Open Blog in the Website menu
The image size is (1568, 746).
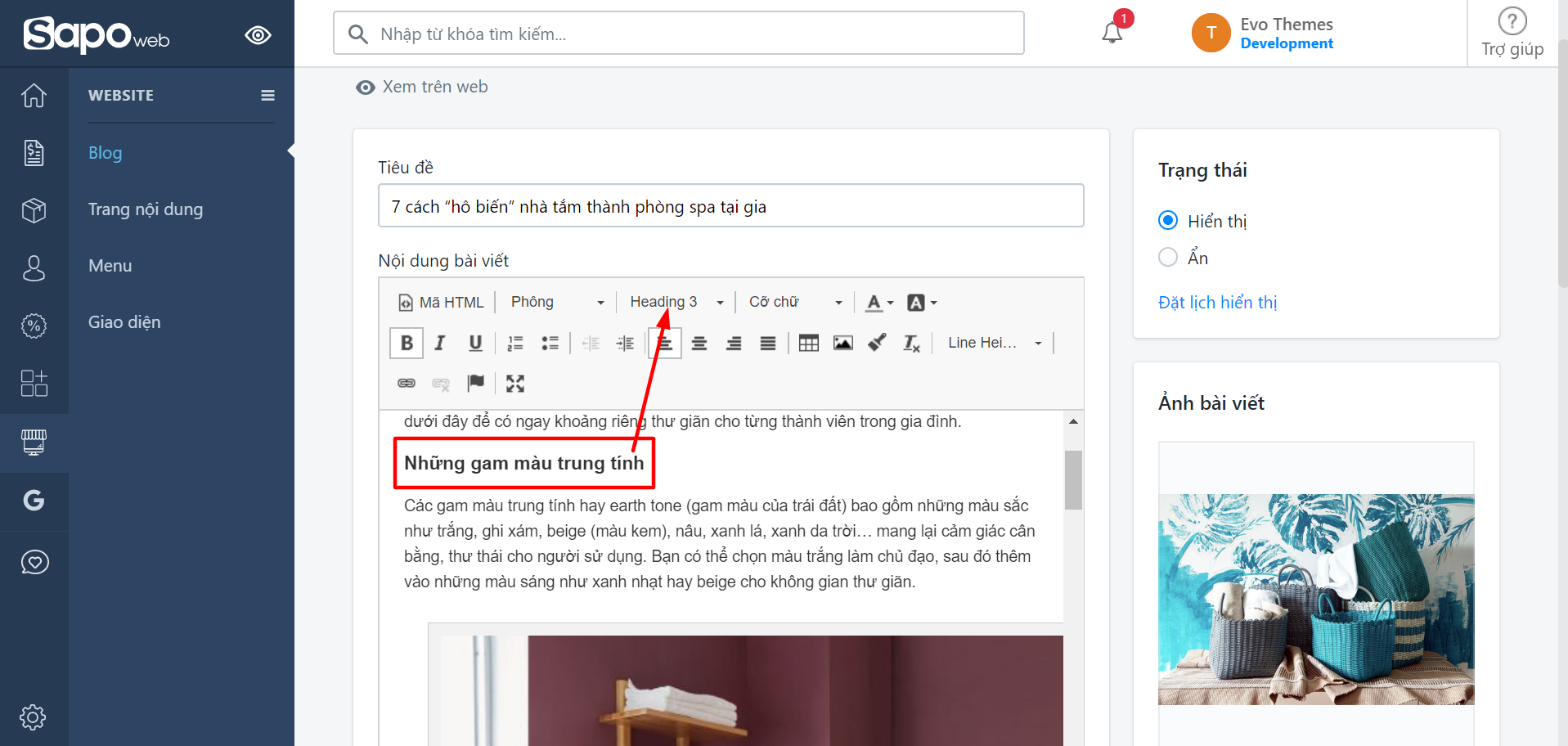click(105, 153)
